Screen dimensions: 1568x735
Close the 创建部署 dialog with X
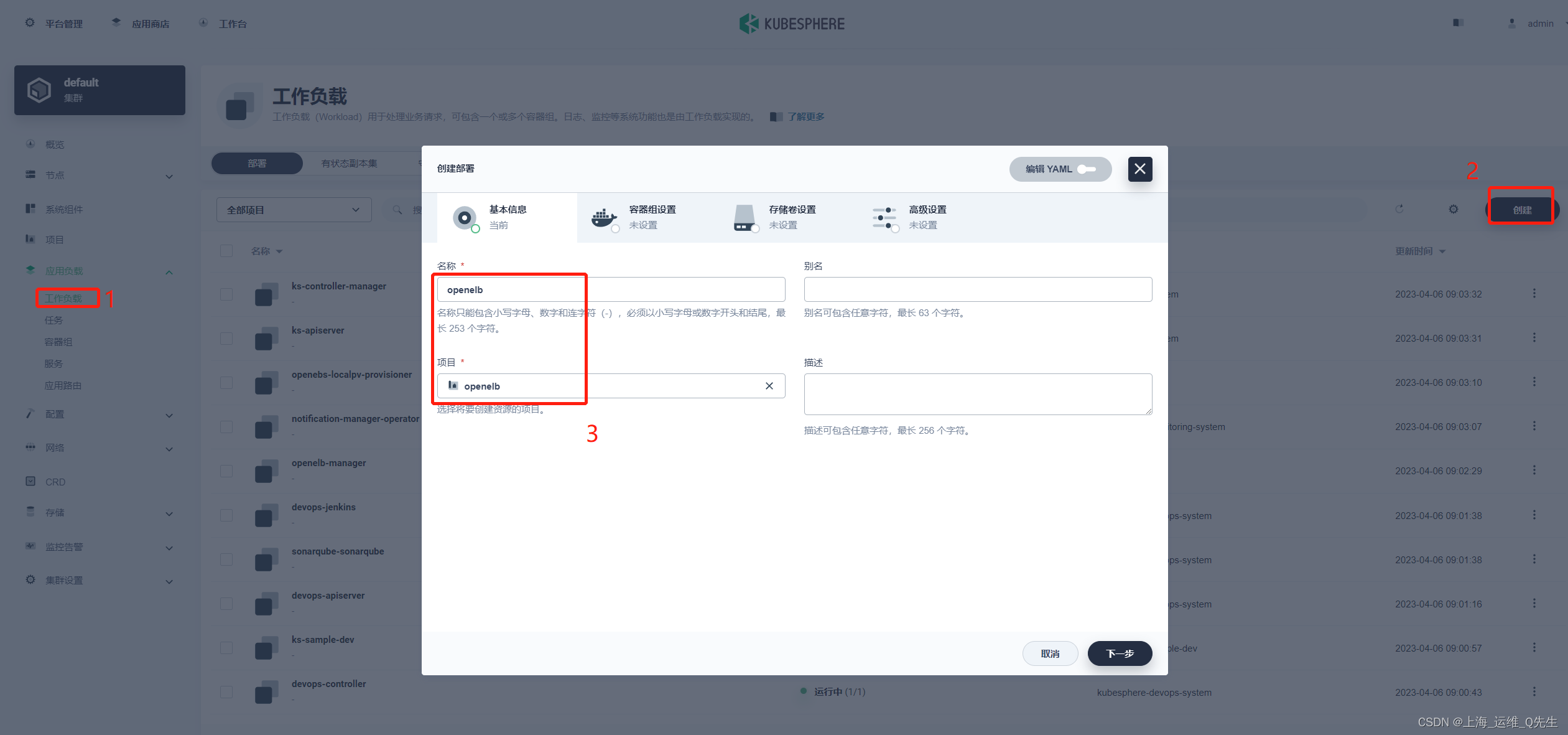coord(1139,169)
